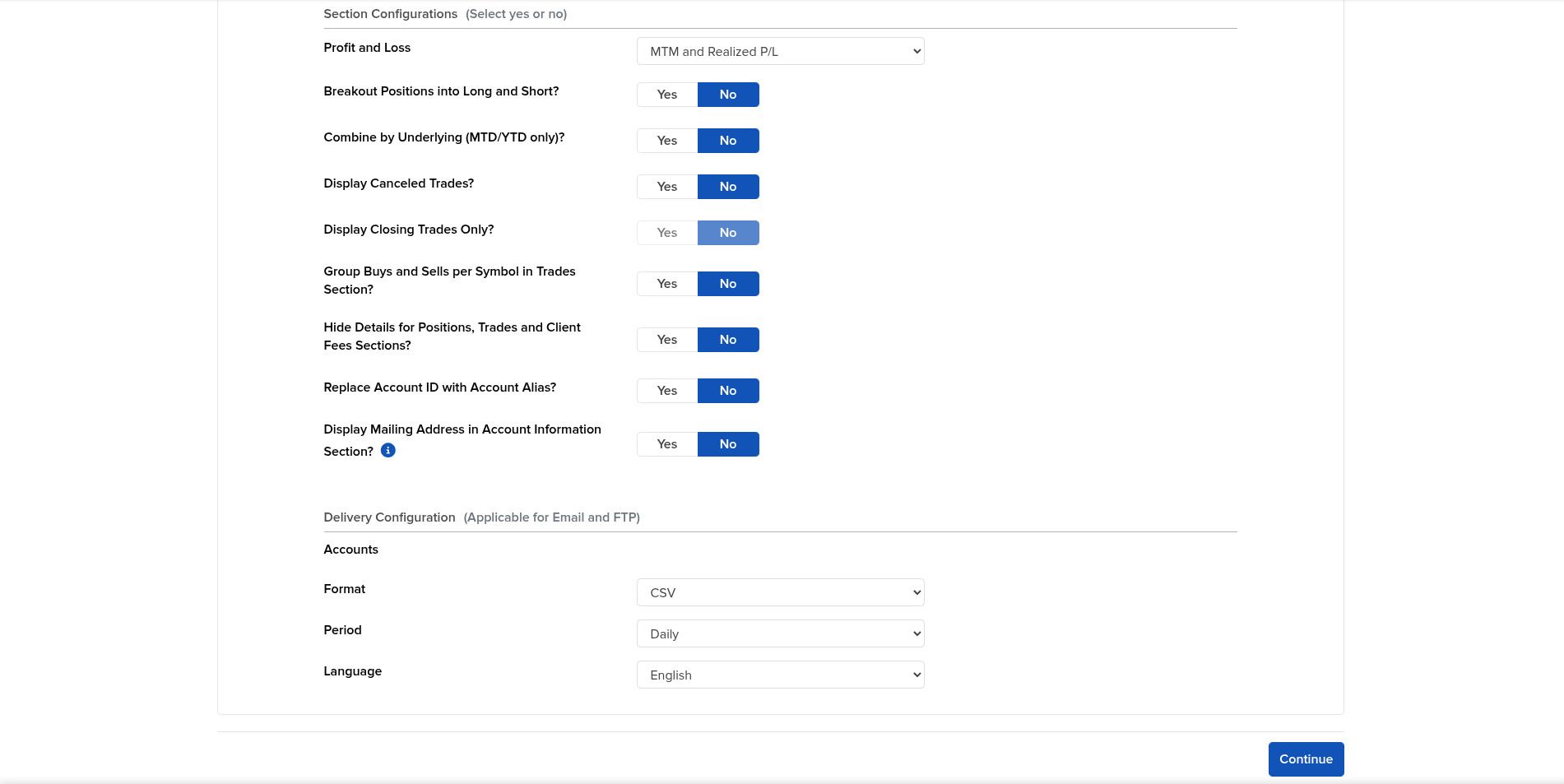Select No for Display Mailing Address

click(x=728, y=444)
